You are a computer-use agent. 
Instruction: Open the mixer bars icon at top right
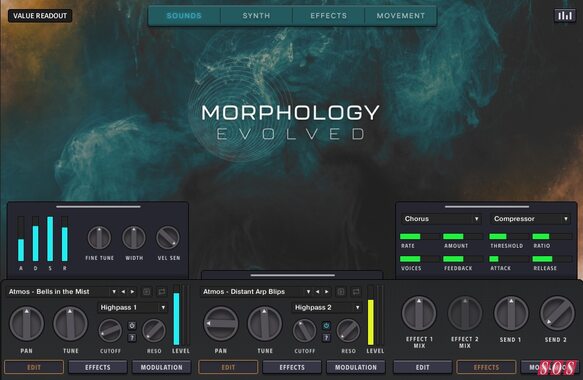[564, 16]
